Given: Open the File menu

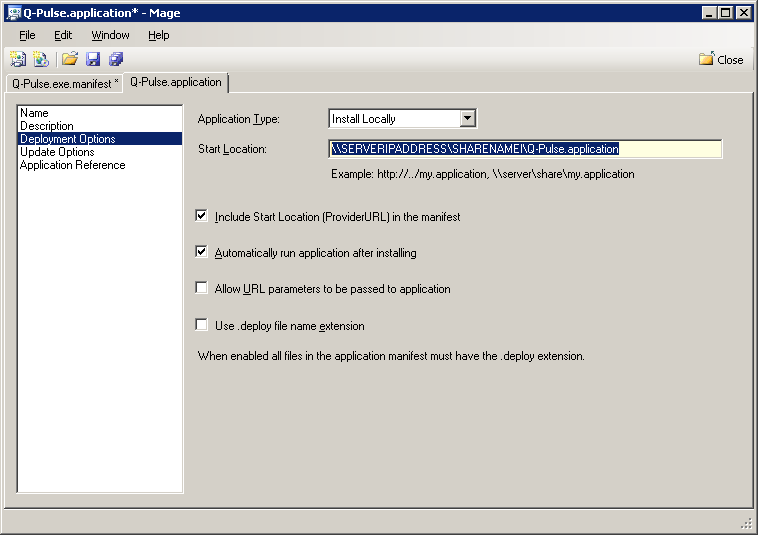Looking at the screenshot, I should [27, 35].
